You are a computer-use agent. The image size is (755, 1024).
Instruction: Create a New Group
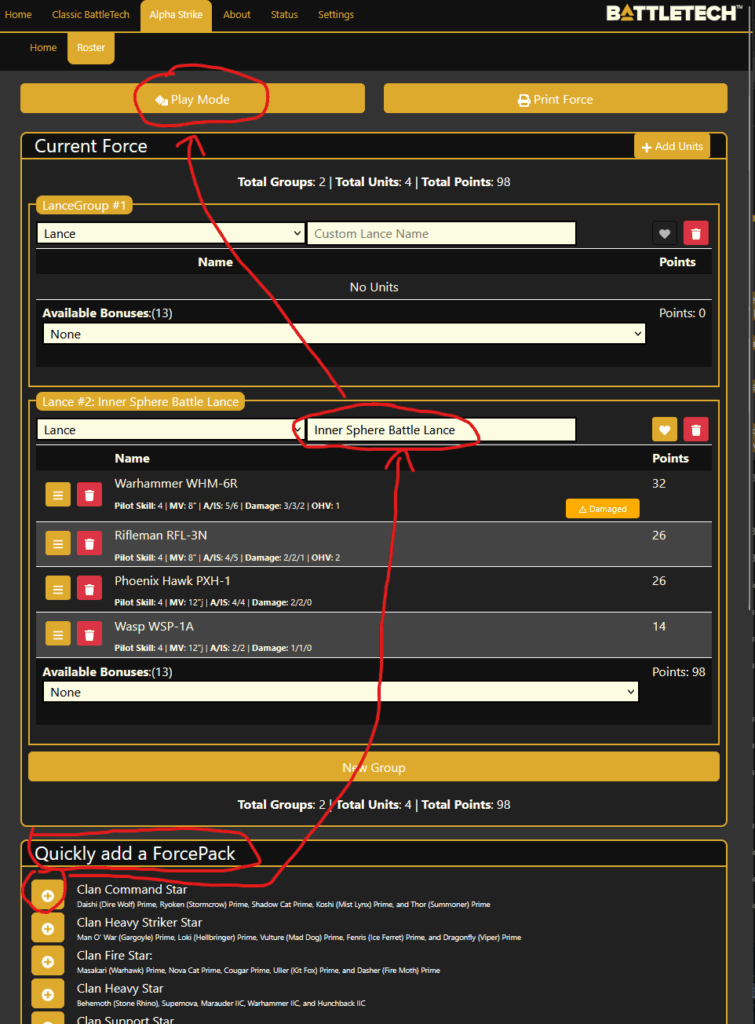[374, 767]
